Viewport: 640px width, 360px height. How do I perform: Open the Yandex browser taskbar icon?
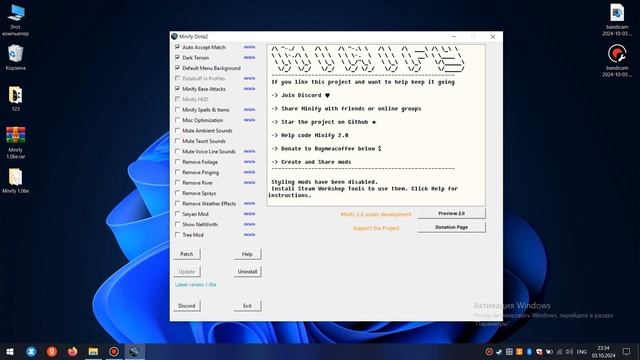pos(52,351)
